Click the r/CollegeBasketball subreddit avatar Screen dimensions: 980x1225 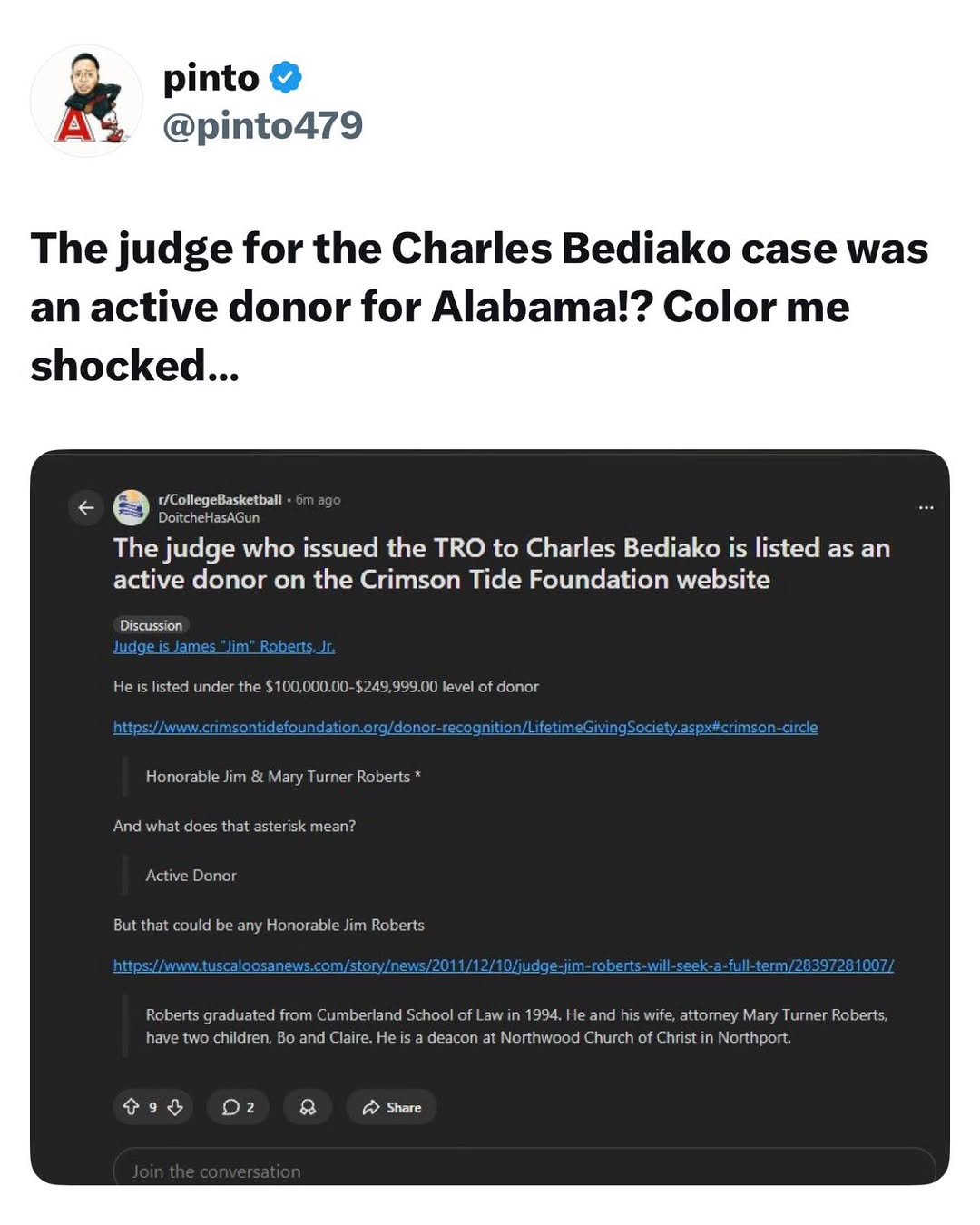(131, 507)
